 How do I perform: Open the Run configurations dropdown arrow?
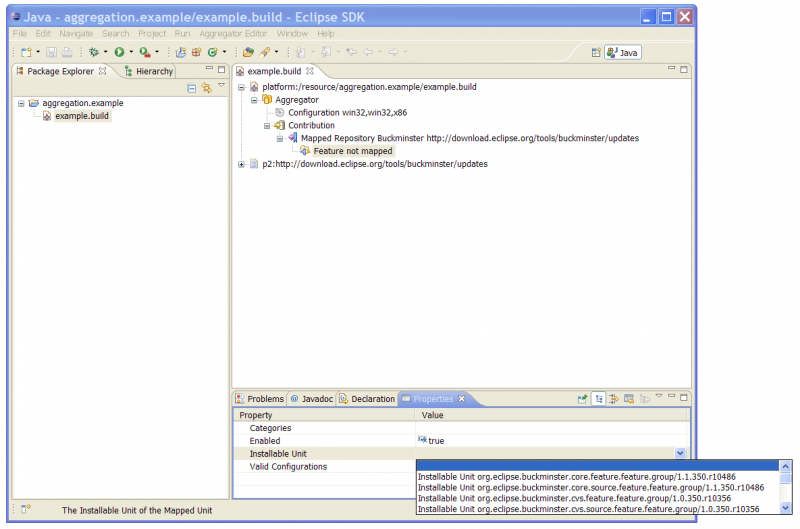tap(131, 52)
